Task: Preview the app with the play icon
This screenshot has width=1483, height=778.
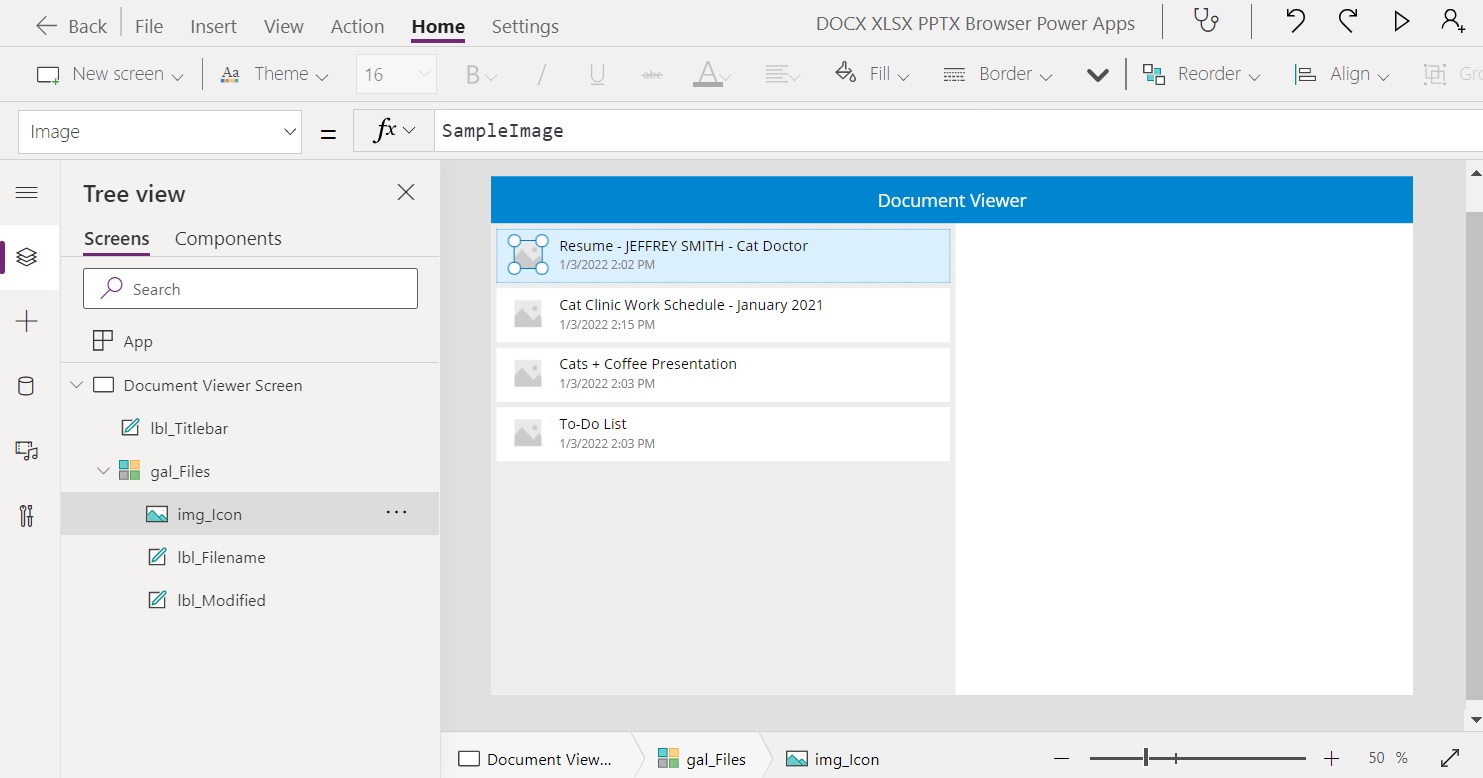Action: tap(1402, 20)
